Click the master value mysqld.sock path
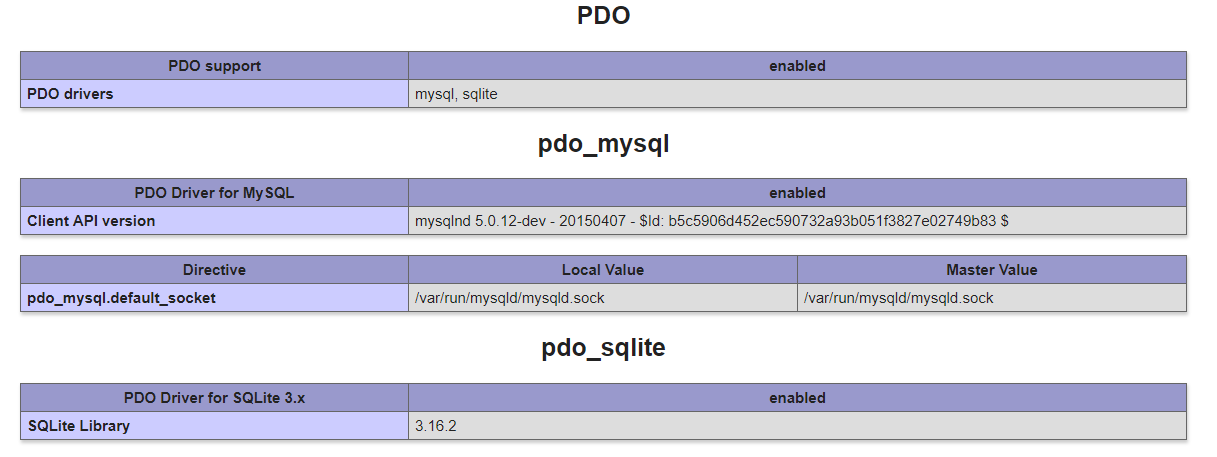This screenshot has width=1217, height=457. pyautogui.click(x=898, y=298)
